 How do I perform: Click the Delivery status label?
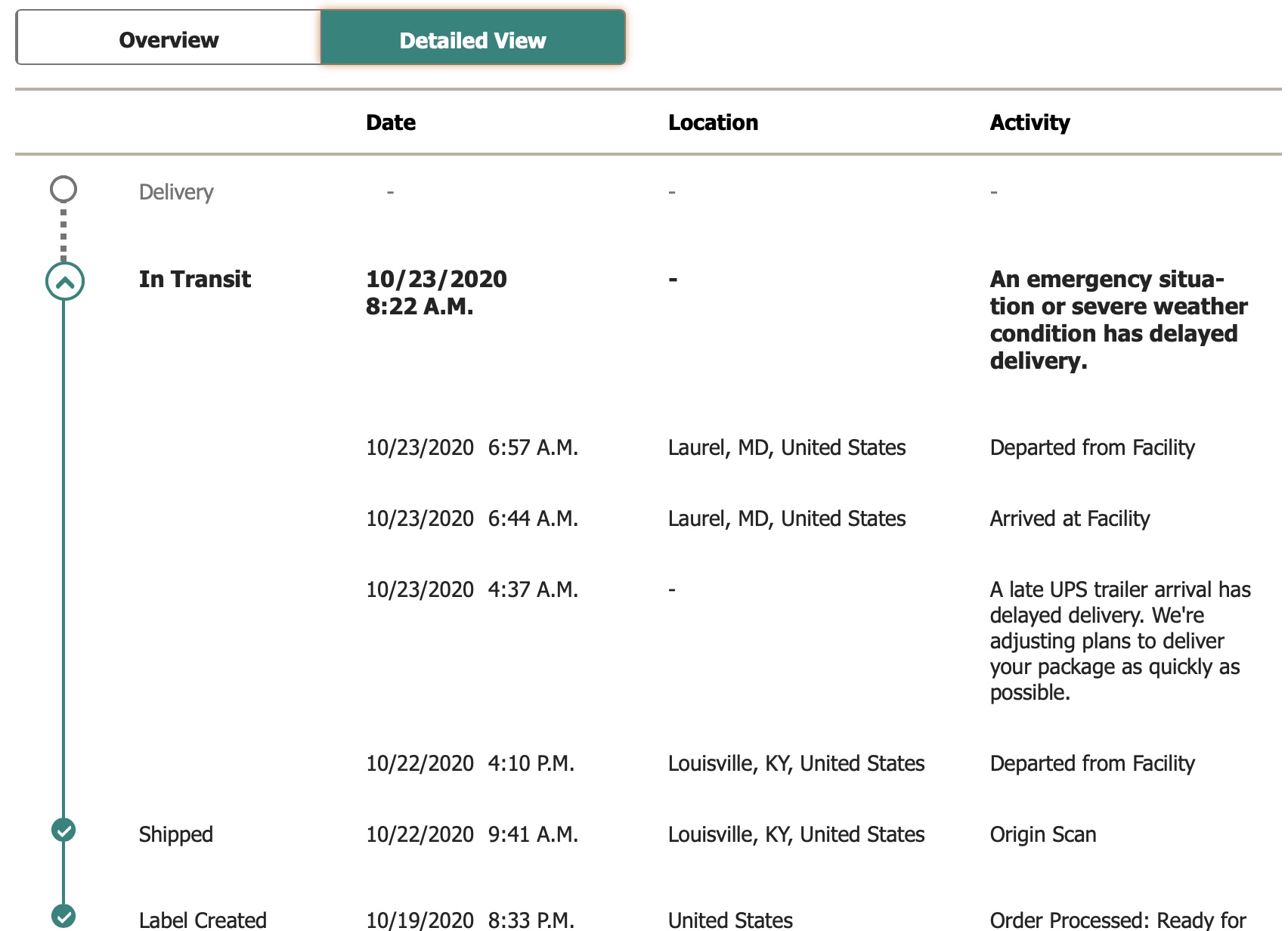click(176, 192)
